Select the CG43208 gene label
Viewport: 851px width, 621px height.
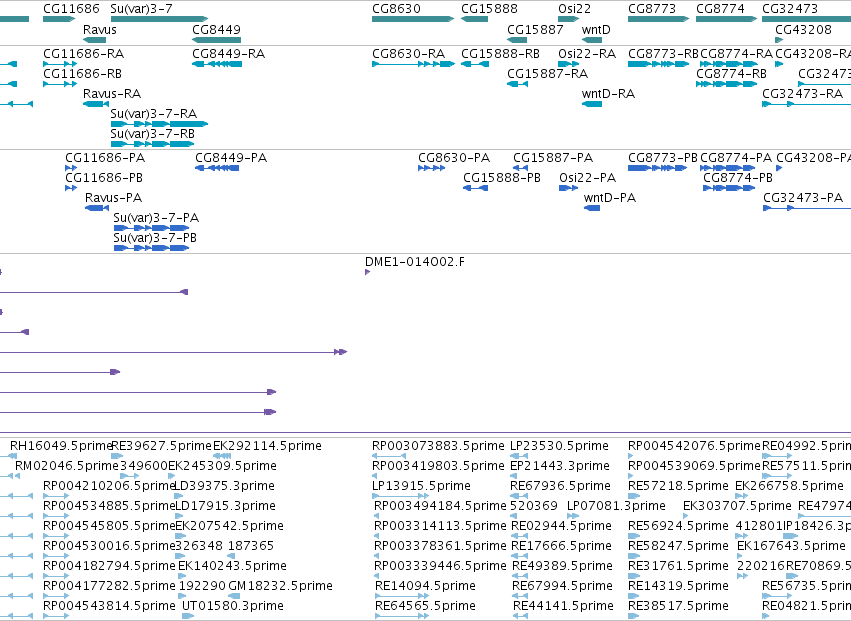click(x=803, y=29)
